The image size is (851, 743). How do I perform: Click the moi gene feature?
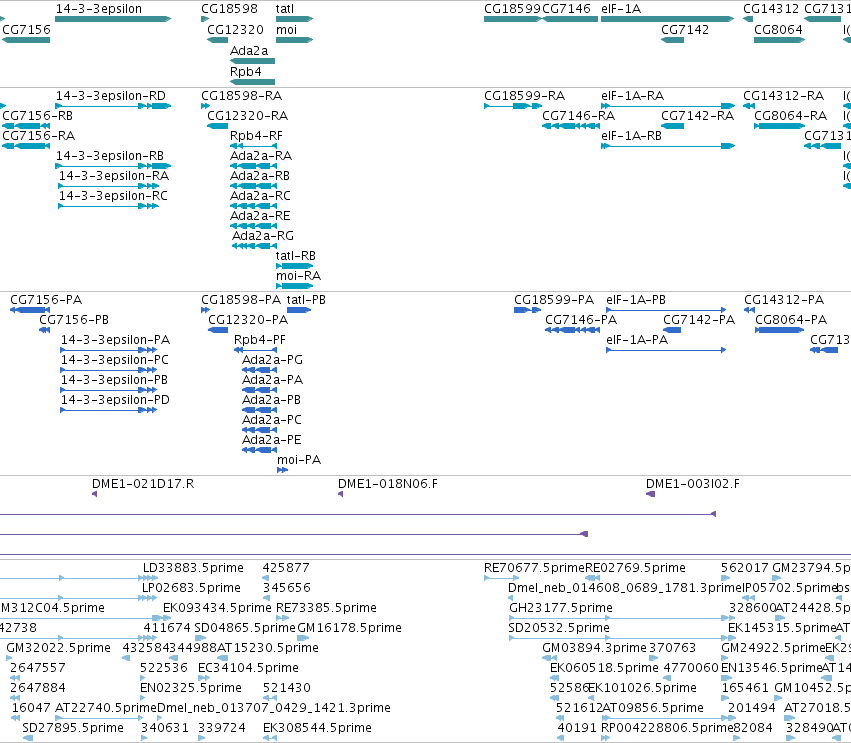coord(294,40)
